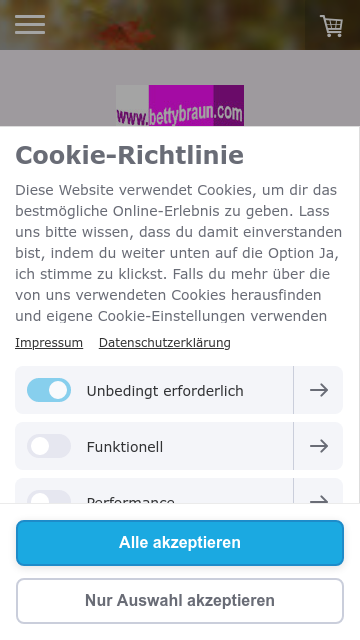Enable the Performance cookies toggle
360x640 pixels.
click(49, 497)
